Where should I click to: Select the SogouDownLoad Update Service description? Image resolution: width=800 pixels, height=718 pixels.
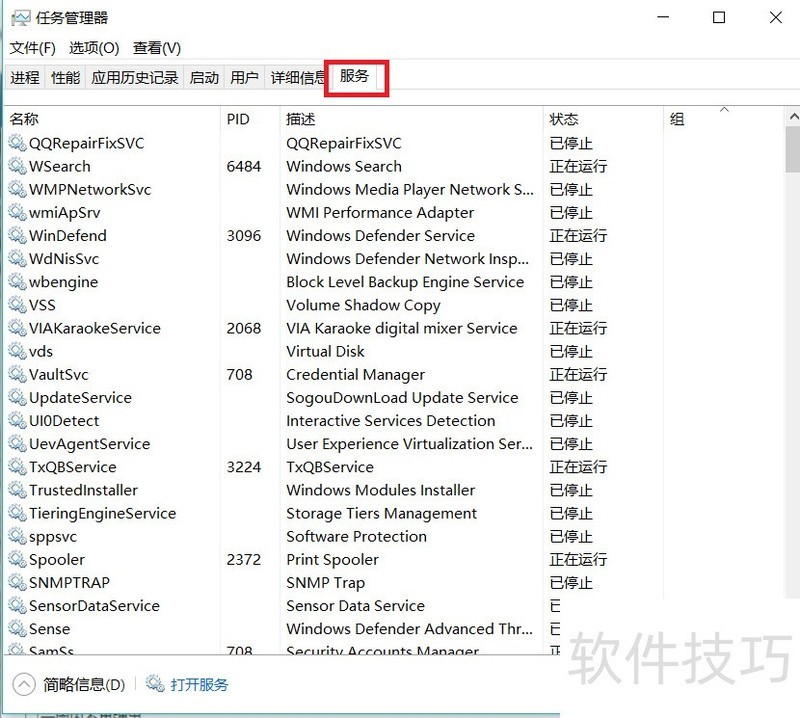click(x=402, y=398)
